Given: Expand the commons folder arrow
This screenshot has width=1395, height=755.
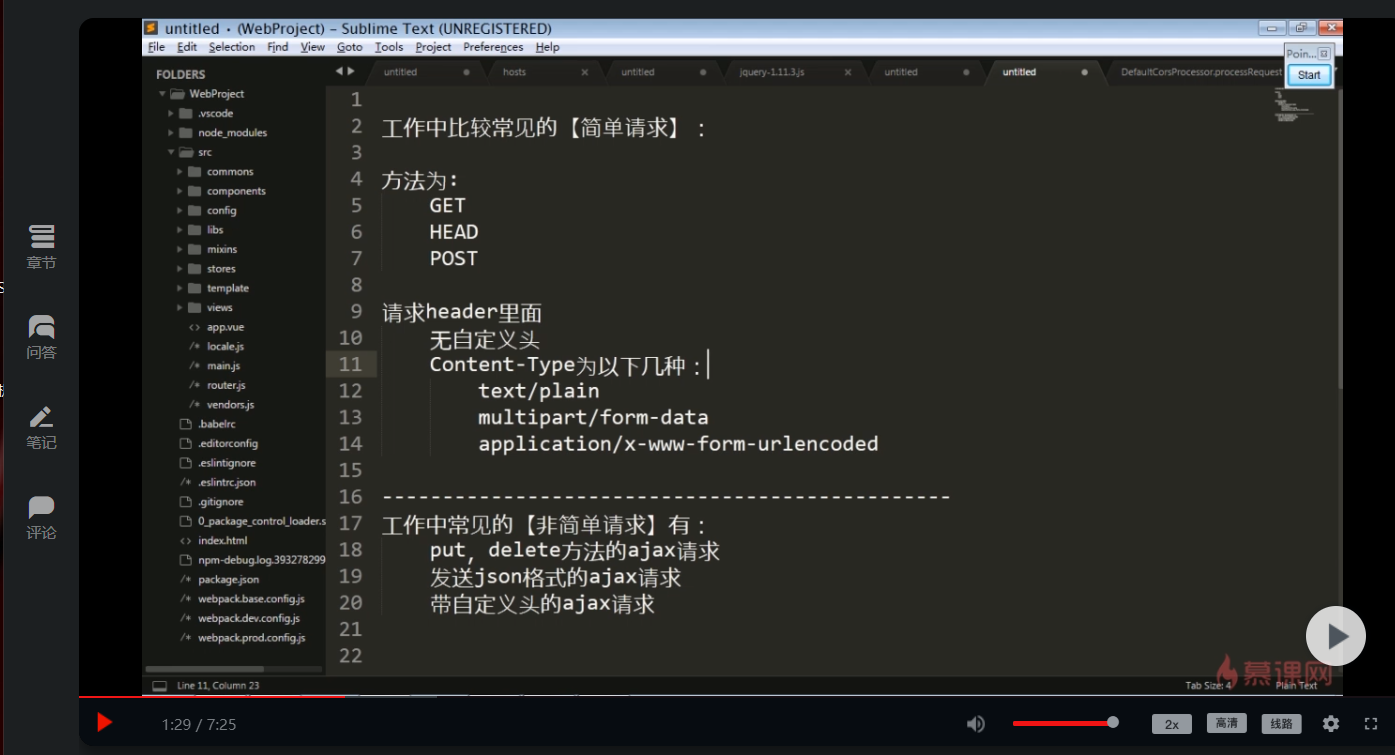Looking at the screenshot, I should tap(180, 172).
